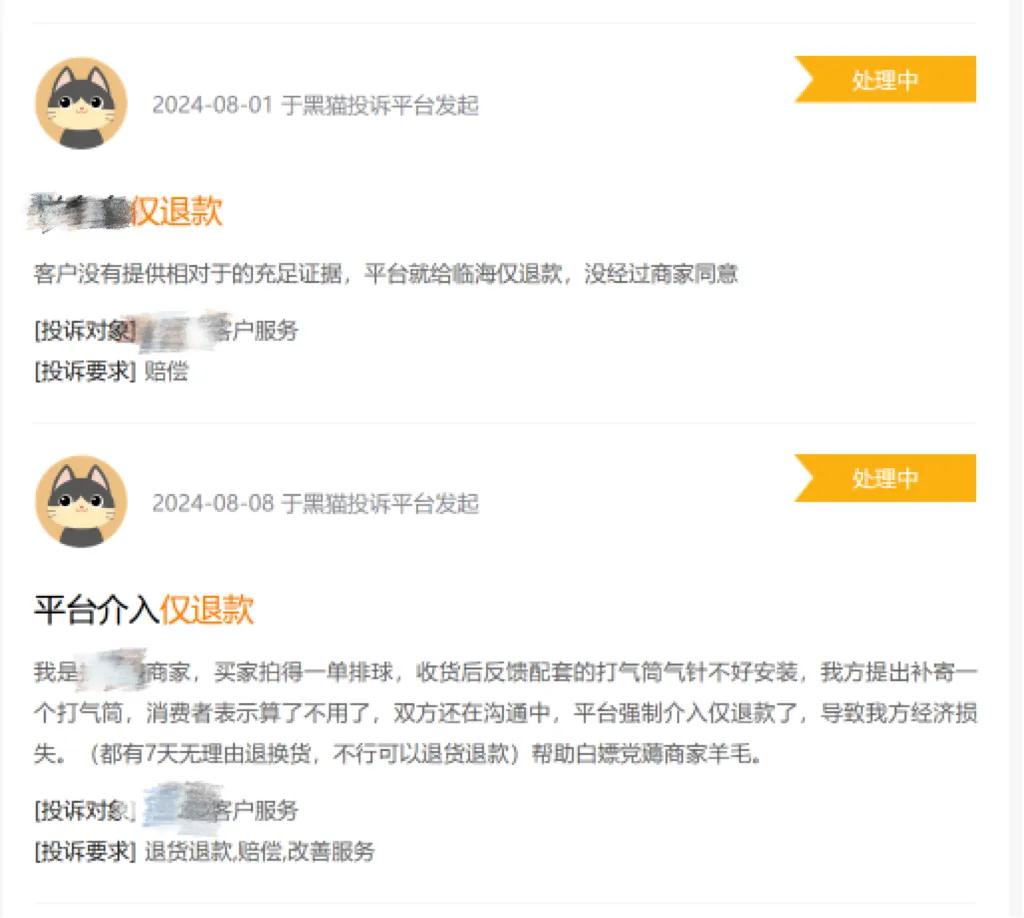Click the second 处理中 status badge
1024x918 pixels.
(x=885, y=478)
